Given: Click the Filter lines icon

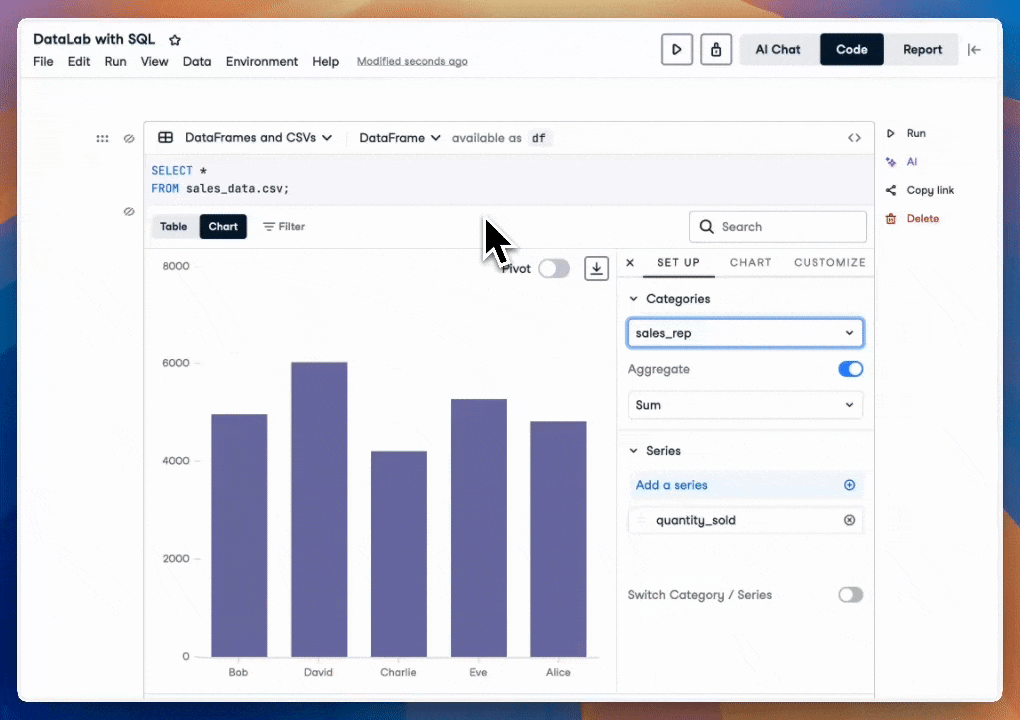Looking at the screenshot, I should [268, 226].
